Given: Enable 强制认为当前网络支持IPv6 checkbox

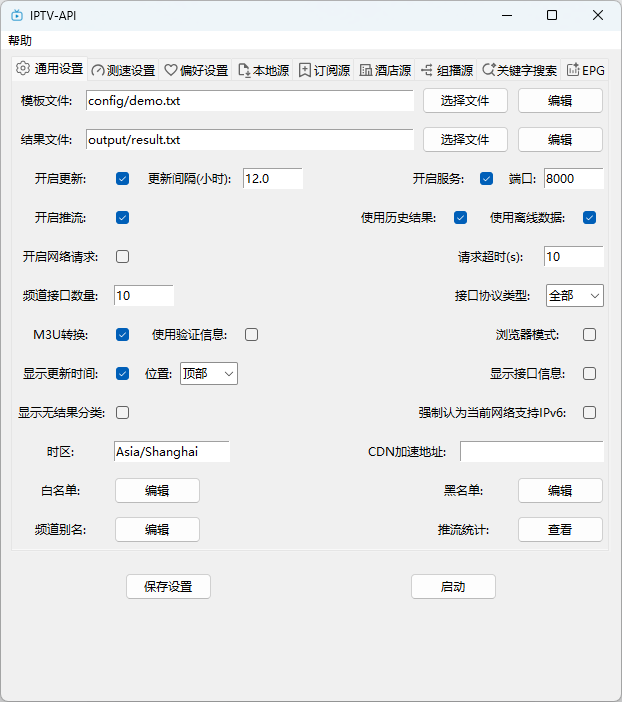Looking at the screenshot, I should click(x=589, y=412).
